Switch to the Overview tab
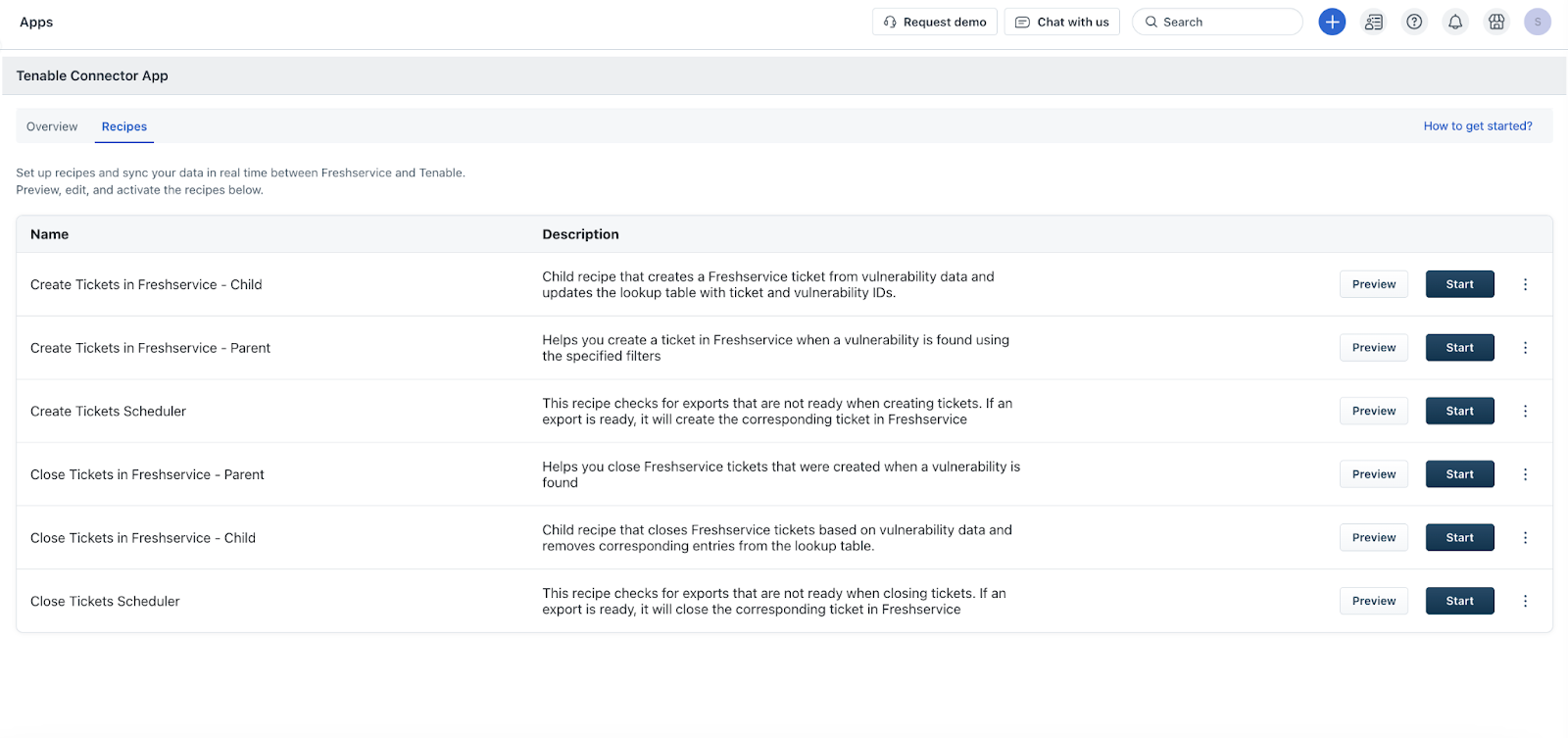Viewport: 1568px width, 738px height. tap(52, 126)
